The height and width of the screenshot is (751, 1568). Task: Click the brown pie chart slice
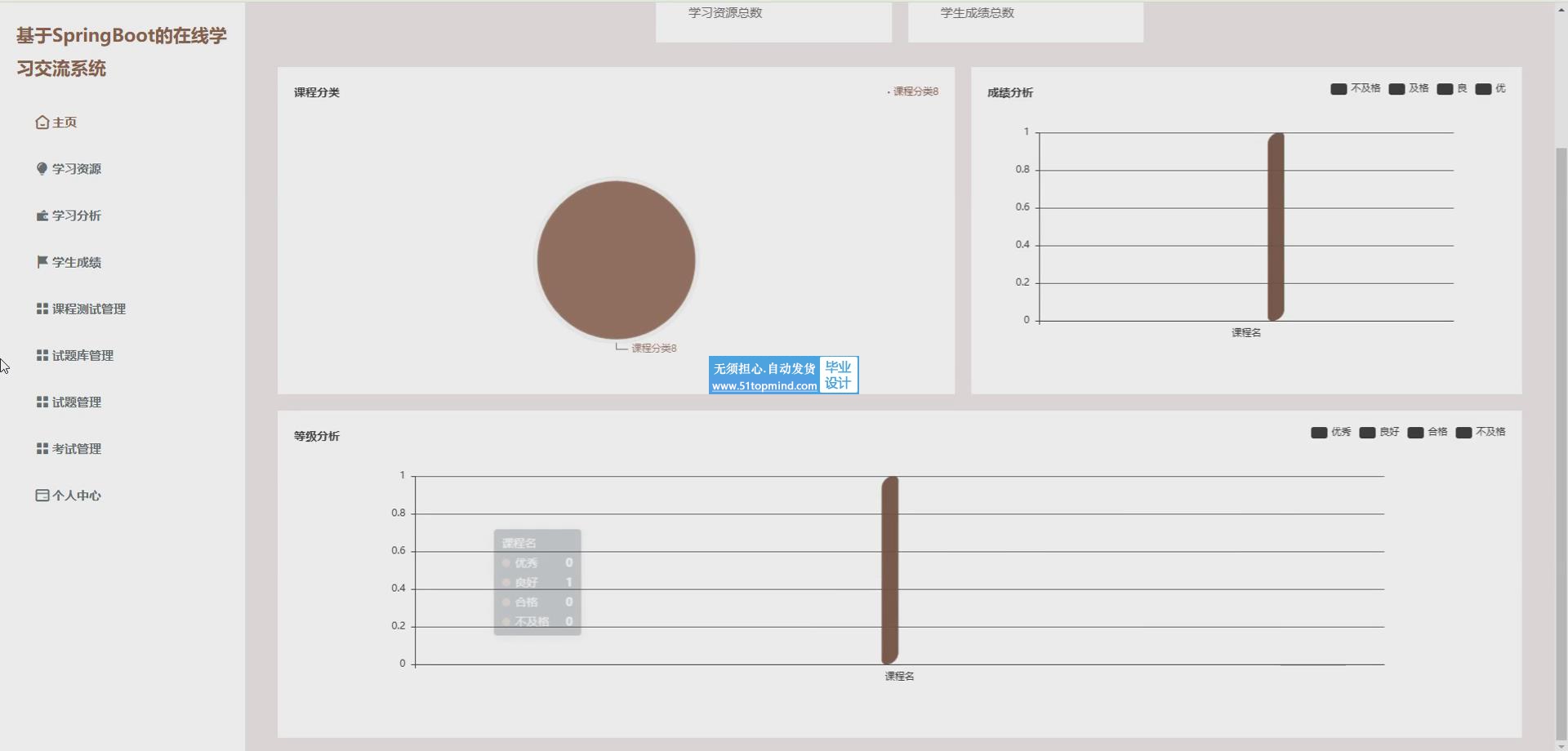[x=616, y=260]
